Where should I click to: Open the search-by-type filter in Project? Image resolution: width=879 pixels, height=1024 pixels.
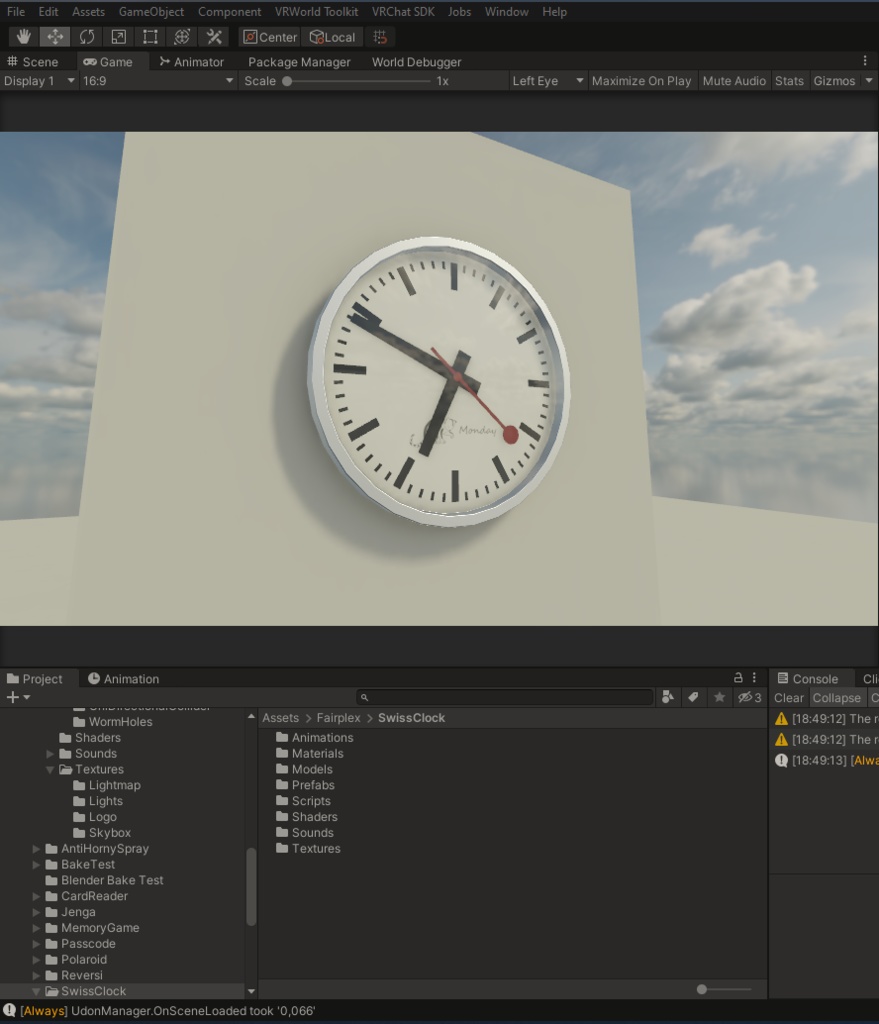(667, 697)
